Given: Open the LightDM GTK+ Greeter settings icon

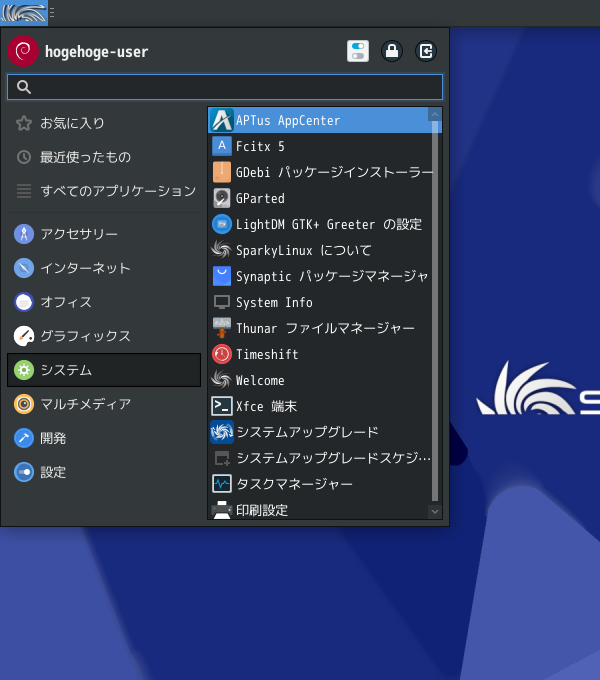Looking at the screenshot, I should [222, 224].
